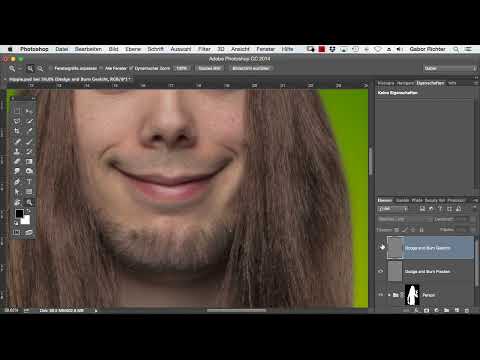Click the Bildschirm ausfüllen button

pos(251,68)
